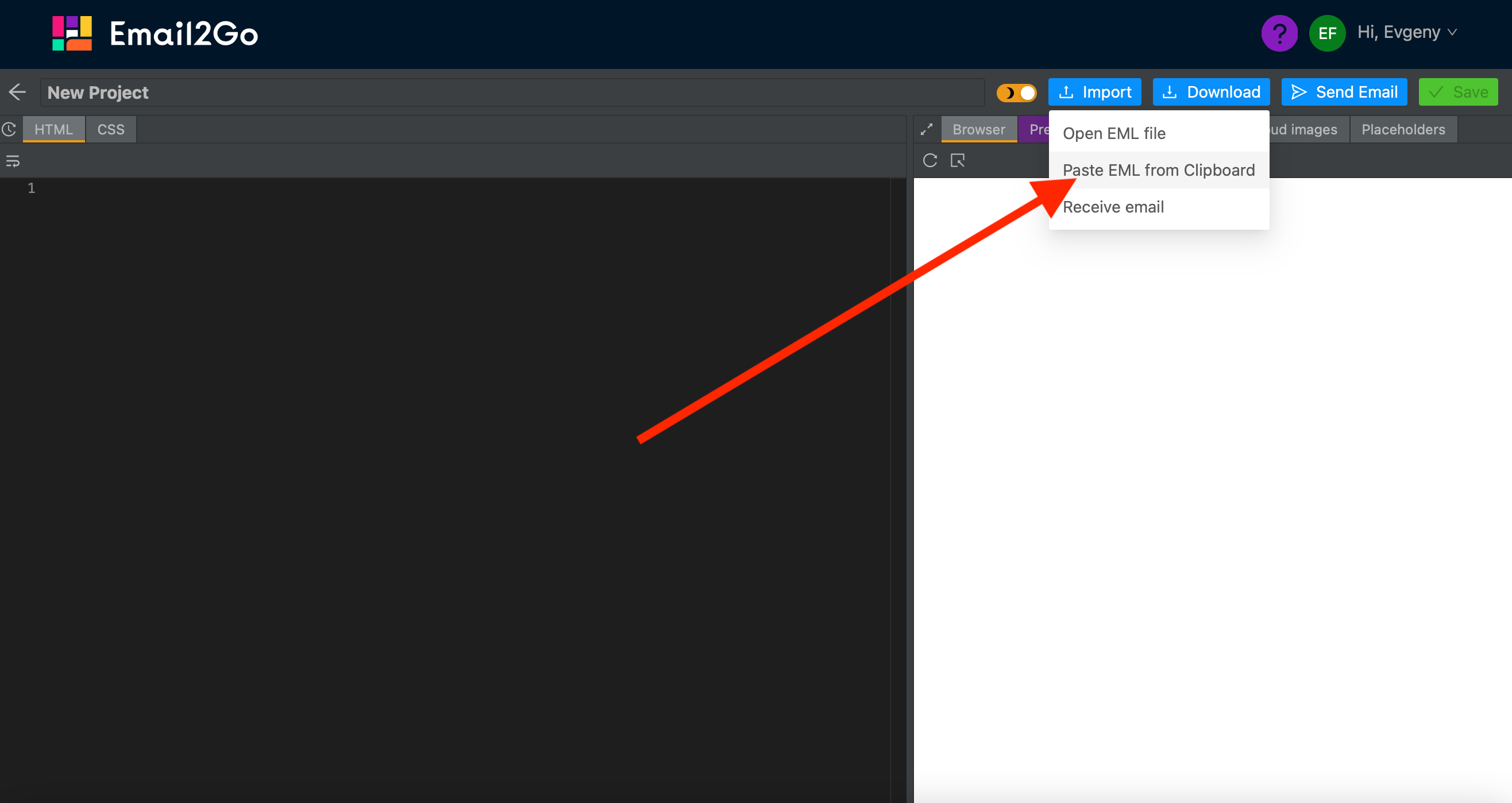This screenshot has height=803, width=1512.
Task: Click the Import button
Action: tap(1097, 92)
